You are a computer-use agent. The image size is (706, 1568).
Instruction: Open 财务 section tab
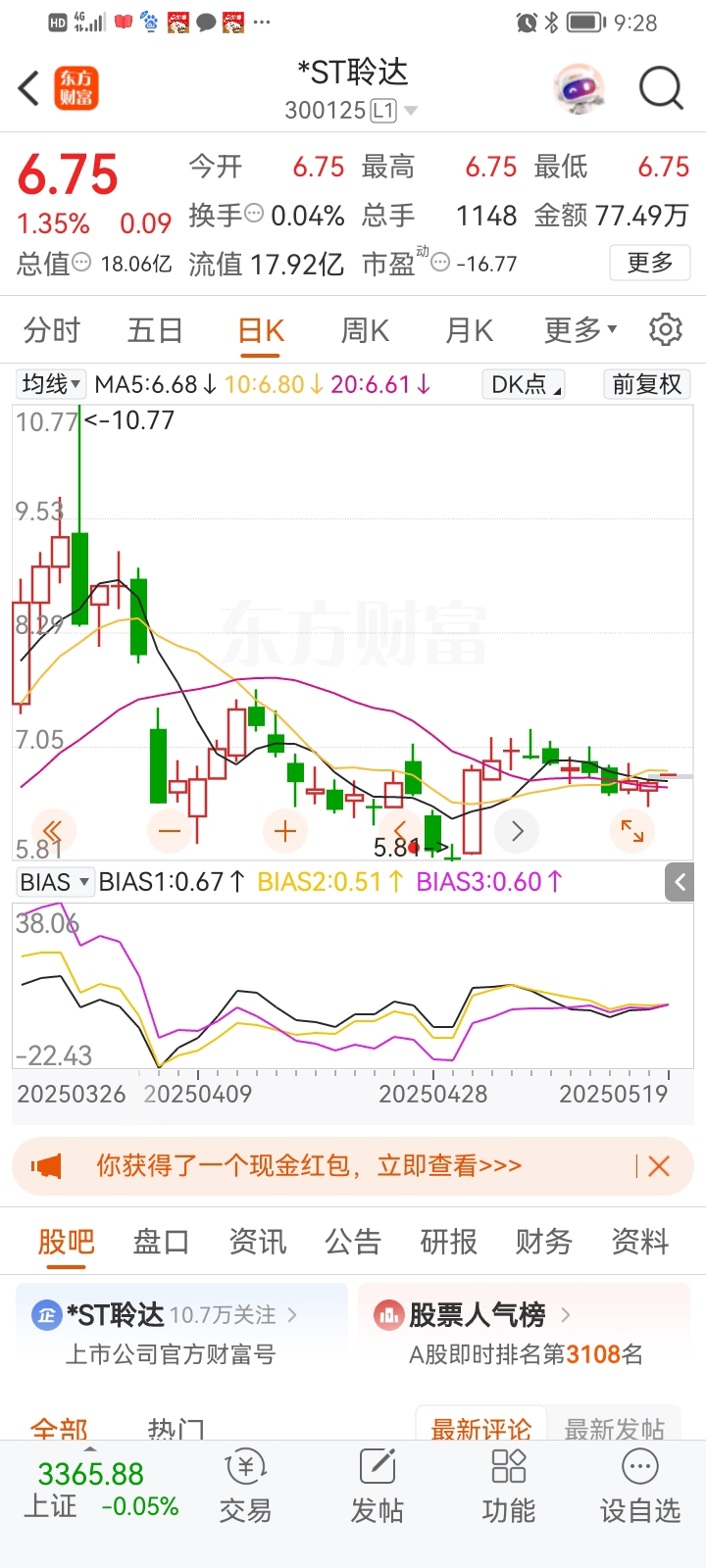pos(543,1242)
